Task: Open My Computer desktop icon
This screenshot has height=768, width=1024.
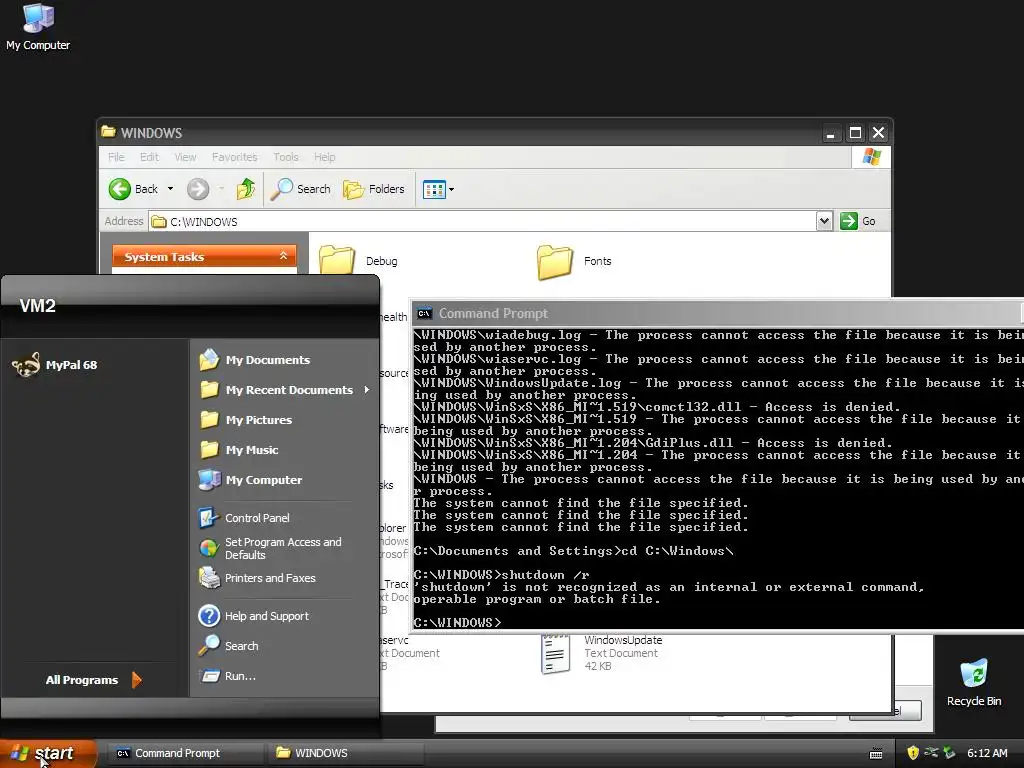Action: pos(38,26)
